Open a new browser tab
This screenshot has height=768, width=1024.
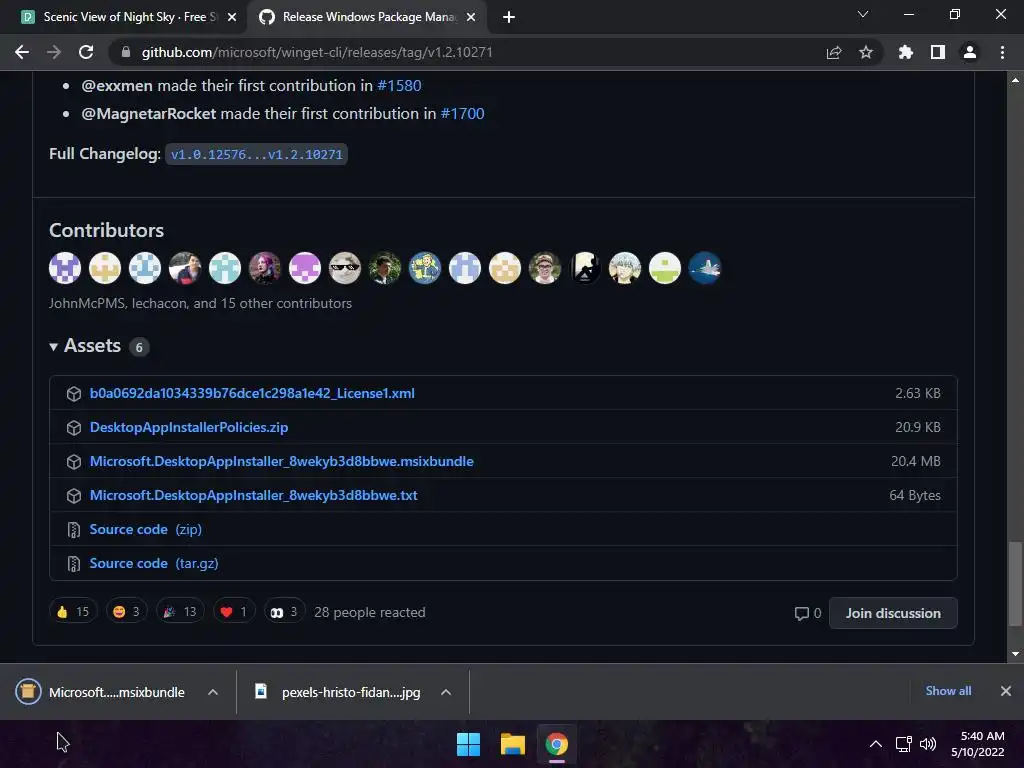coord(509,17)
